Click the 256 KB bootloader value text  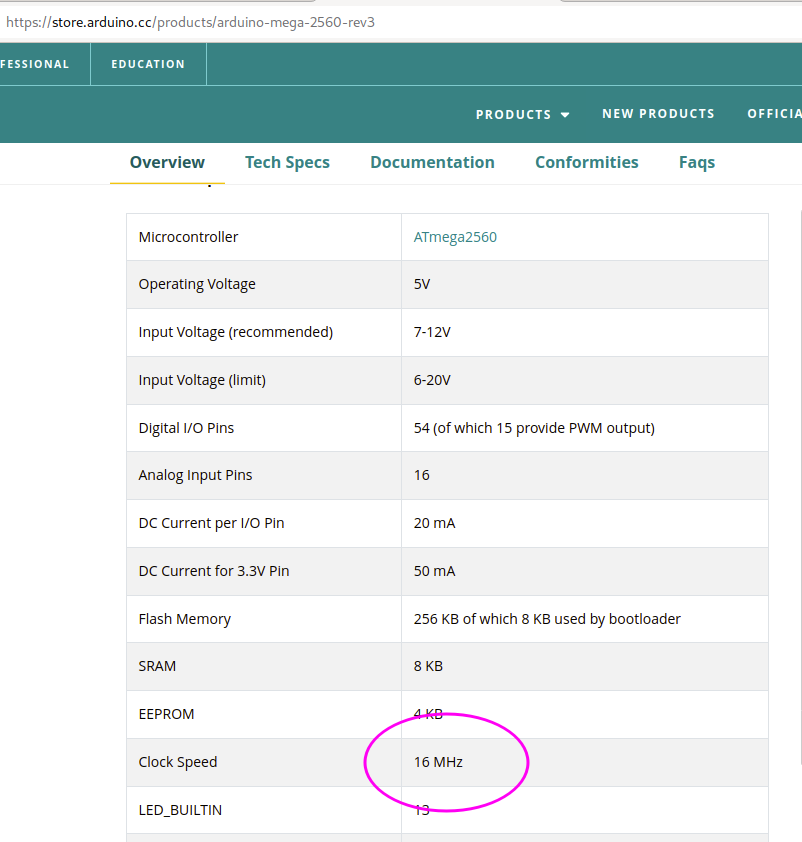click(x=547, y=619)
